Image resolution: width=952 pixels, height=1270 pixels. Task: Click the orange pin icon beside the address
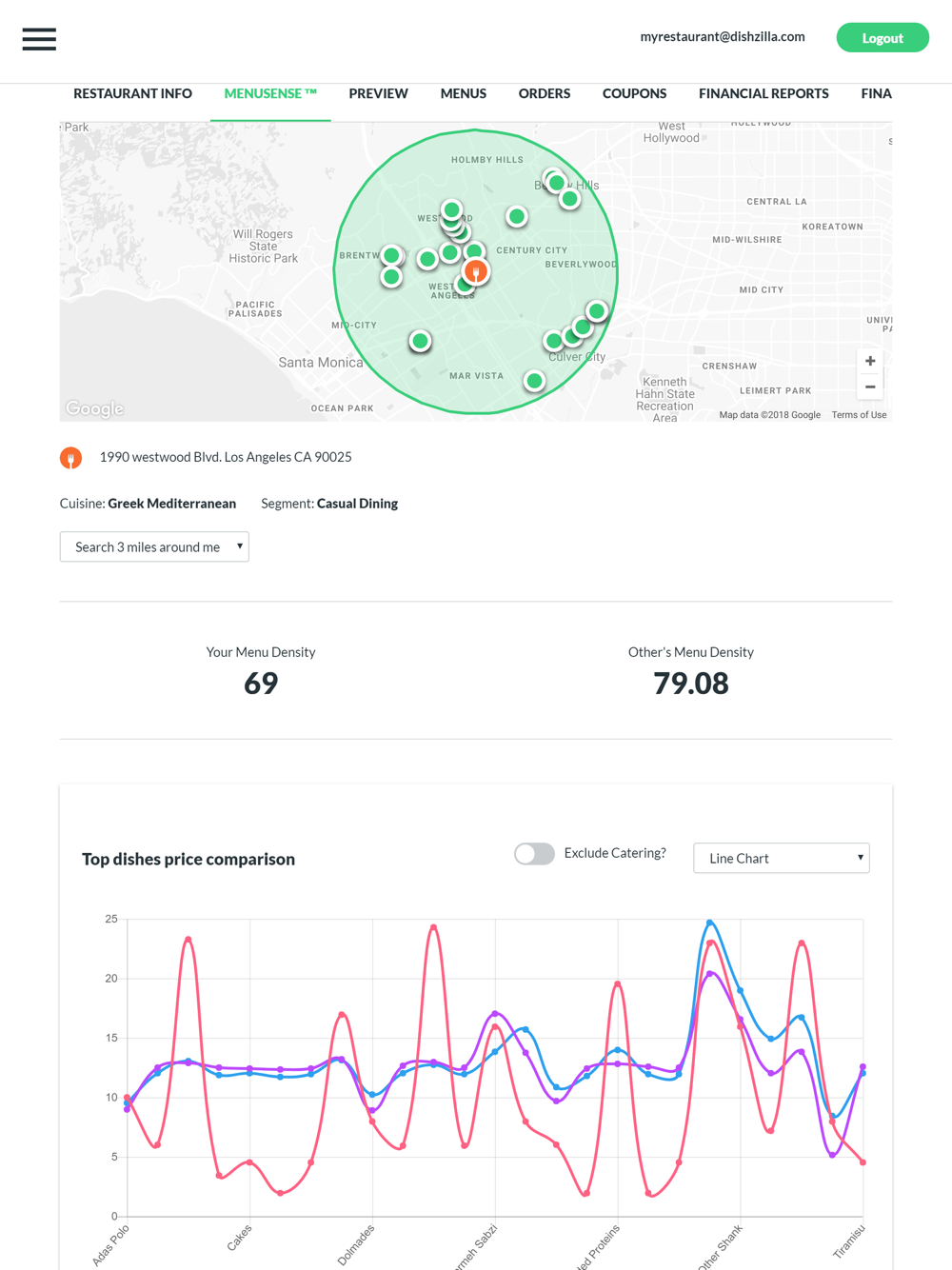(70, 458)
